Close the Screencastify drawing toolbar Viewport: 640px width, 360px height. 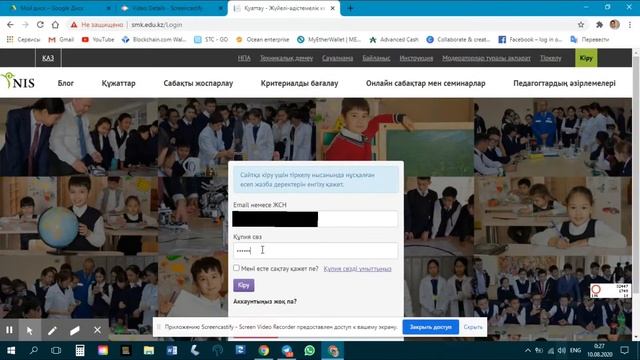[97, 330]
